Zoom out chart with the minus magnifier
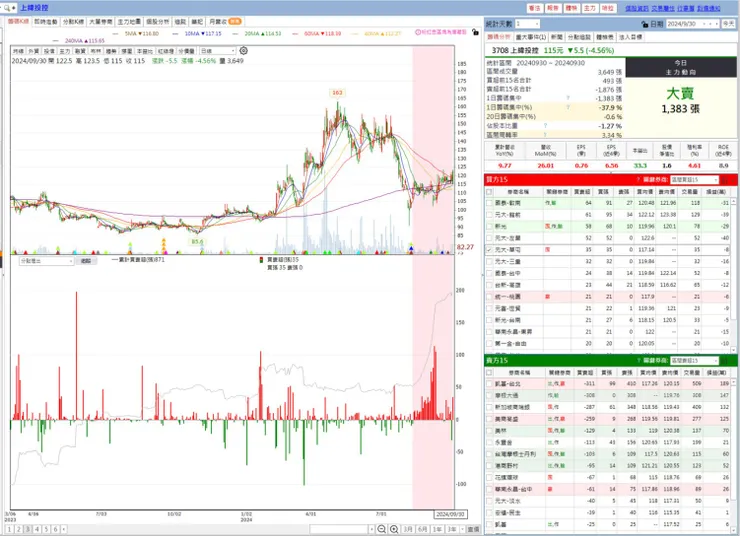The image size is (740, 536). point(382,529)
